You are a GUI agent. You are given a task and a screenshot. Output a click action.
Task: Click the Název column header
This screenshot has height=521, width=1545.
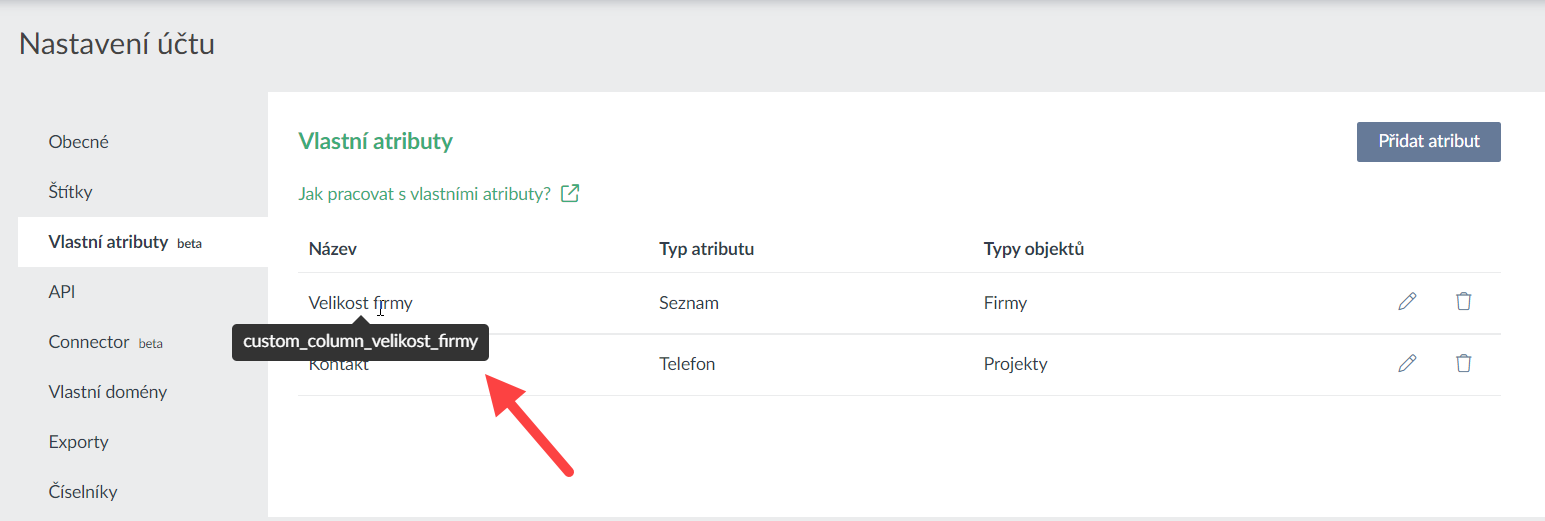click(x=333, y=249)
